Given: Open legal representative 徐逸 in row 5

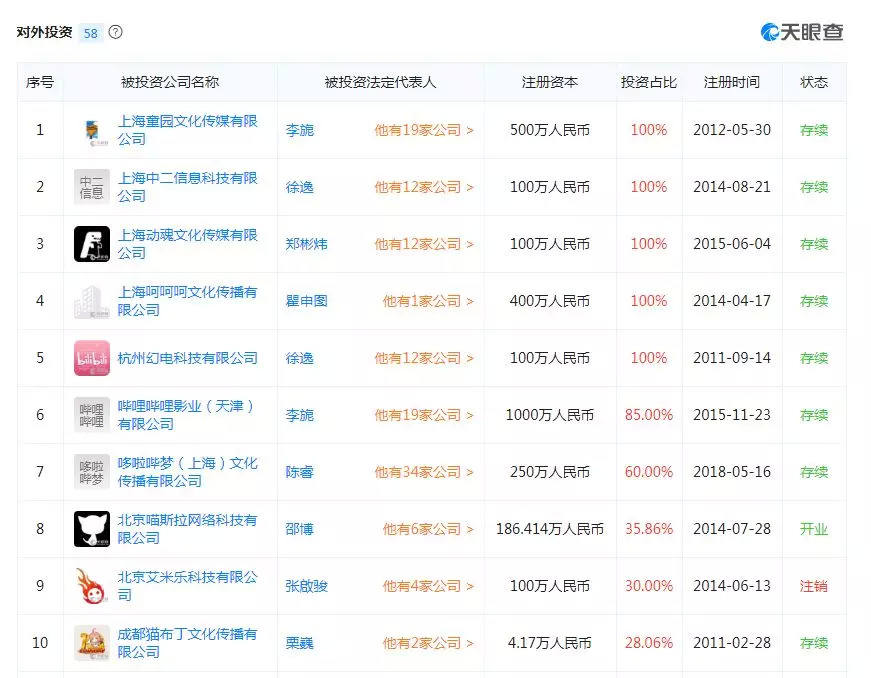Looking at the screenshot, I should click(x=299, y=358).
